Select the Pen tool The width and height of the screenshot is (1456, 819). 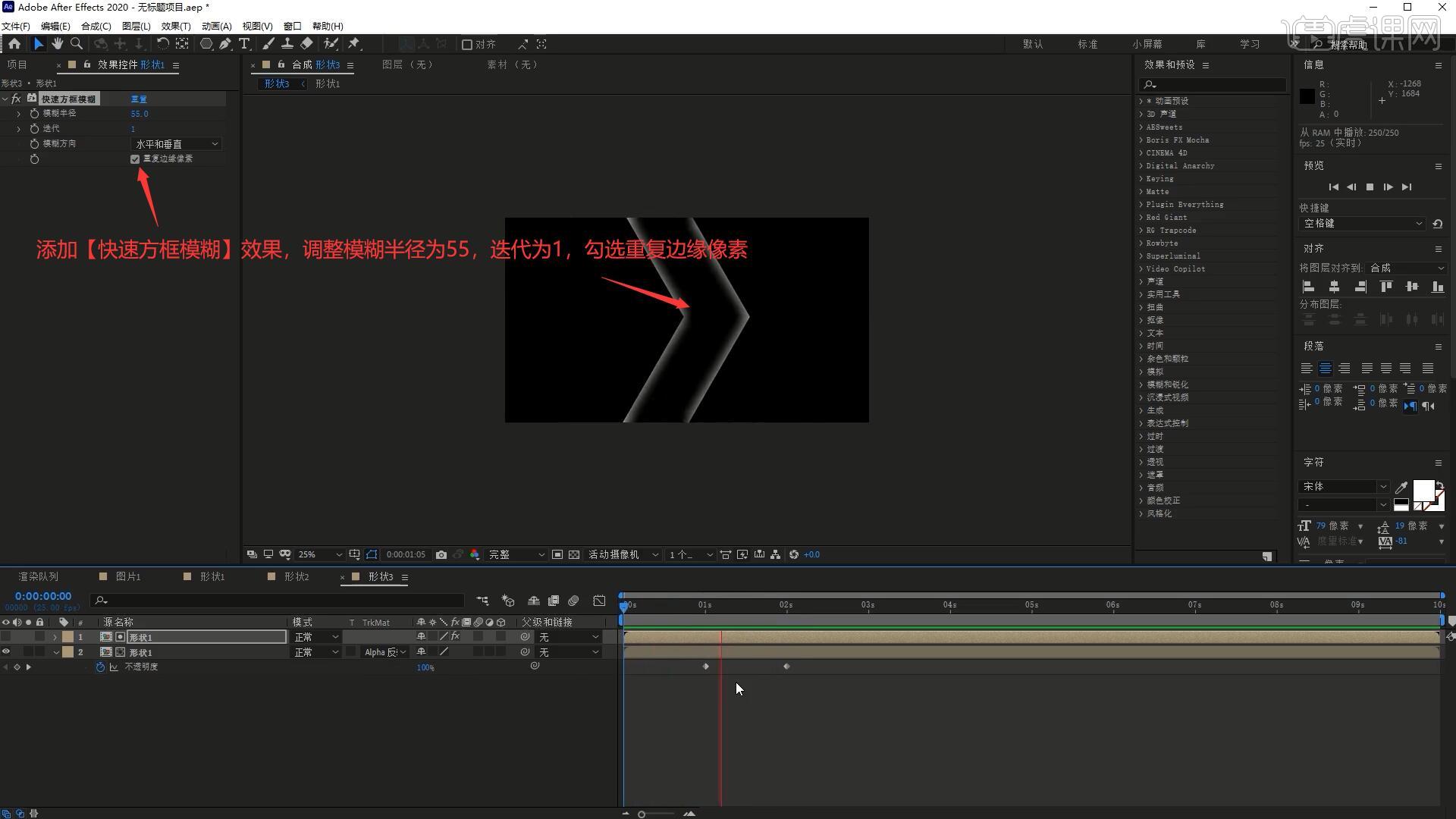point(225,44)
